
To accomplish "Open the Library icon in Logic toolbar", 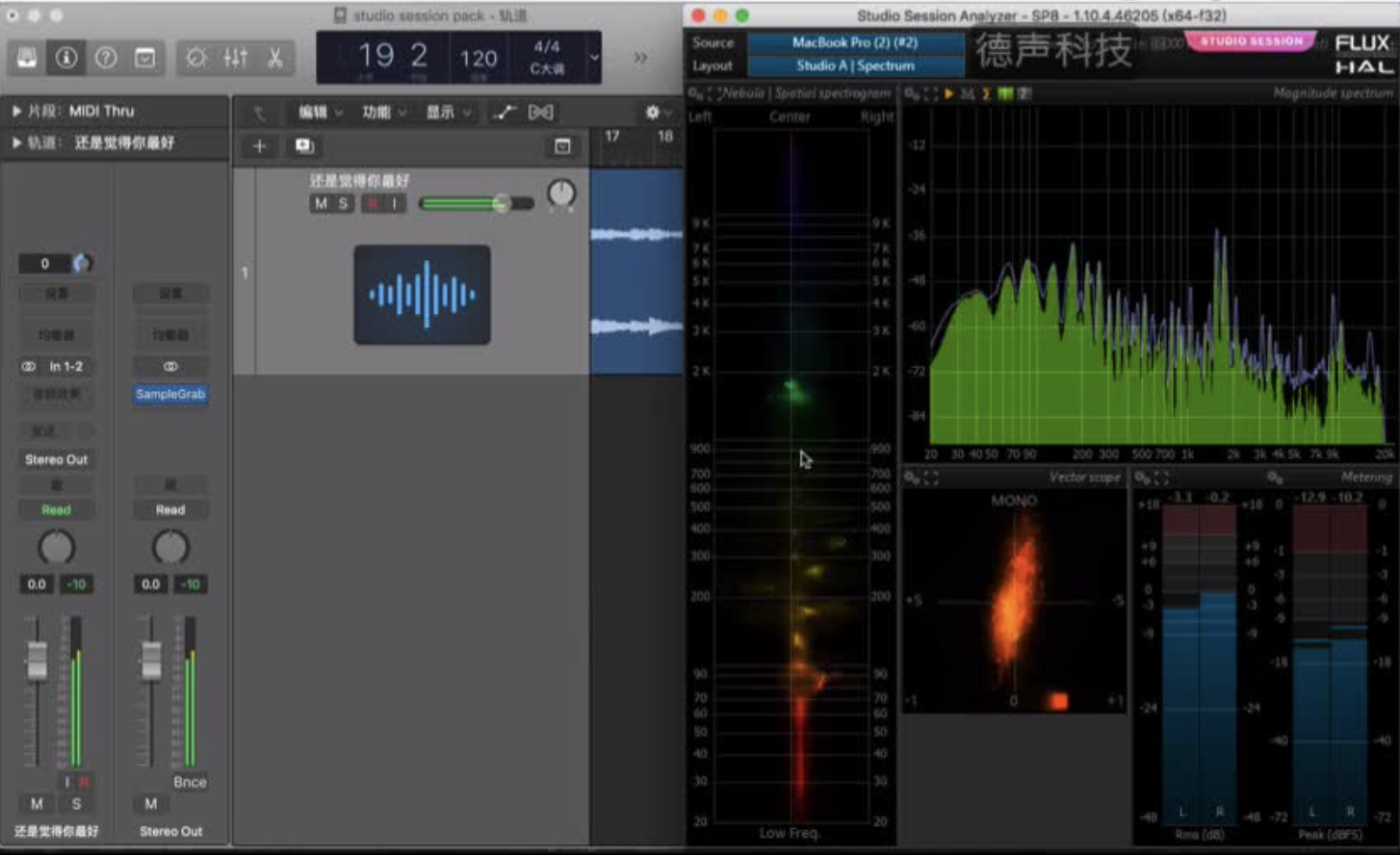I will click(x=27, y=58).
